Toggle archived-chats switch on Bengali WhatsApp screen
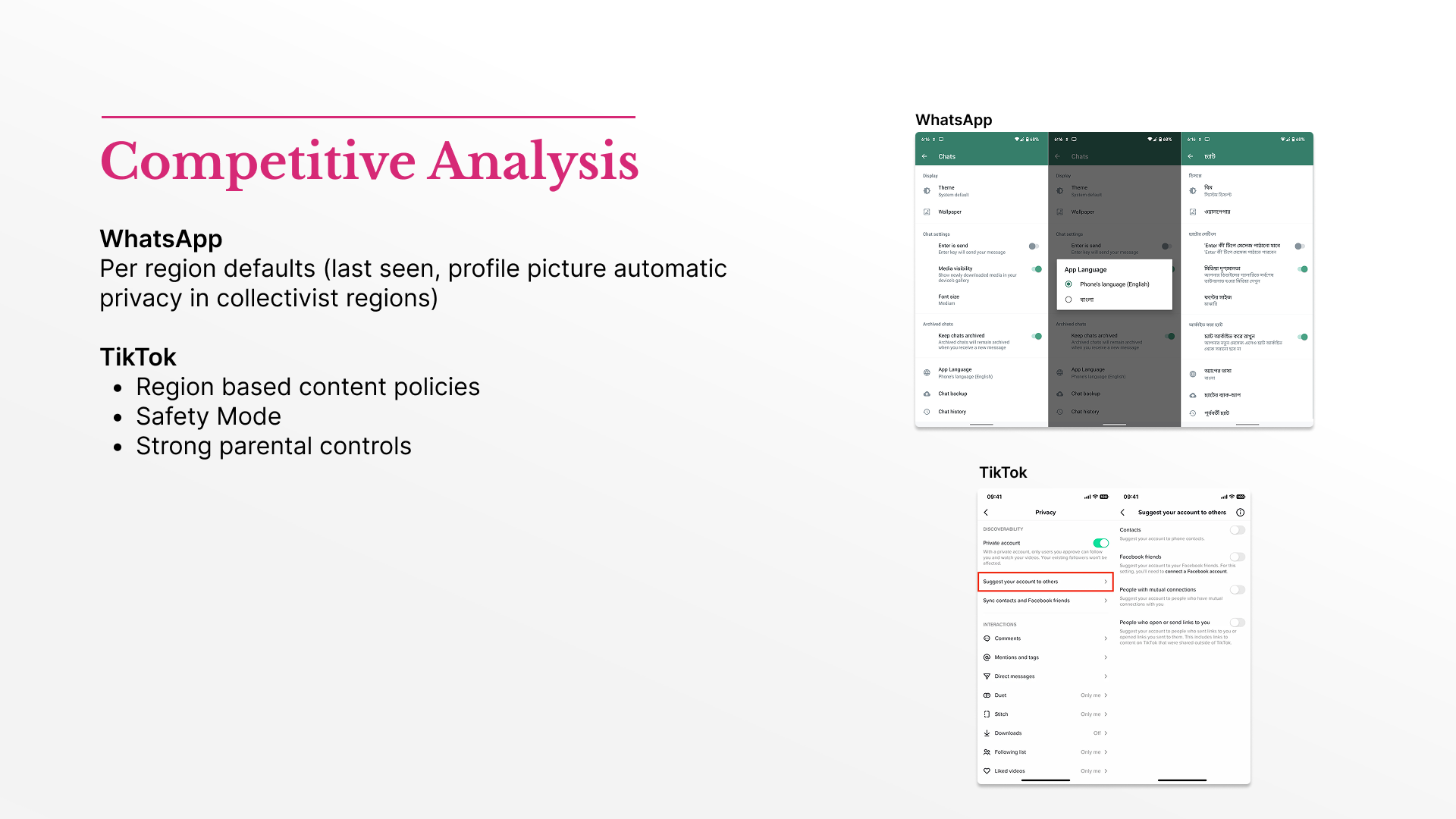The width and height of the screenshot is (1456, 819). pyautogui.click(x=1302, y=337)
